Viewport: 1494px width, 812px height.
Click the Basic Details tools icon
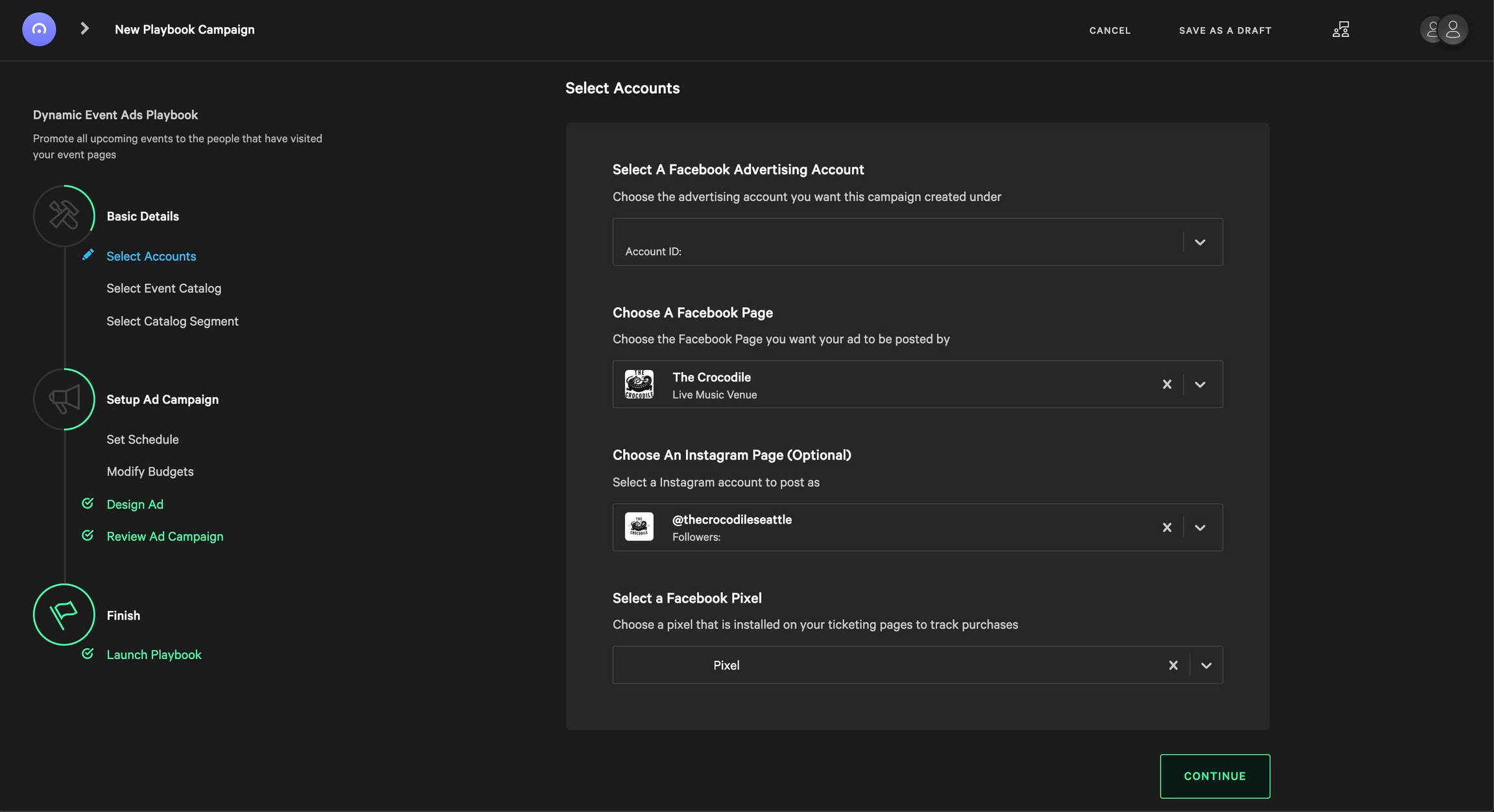click(x=64, y=216)
